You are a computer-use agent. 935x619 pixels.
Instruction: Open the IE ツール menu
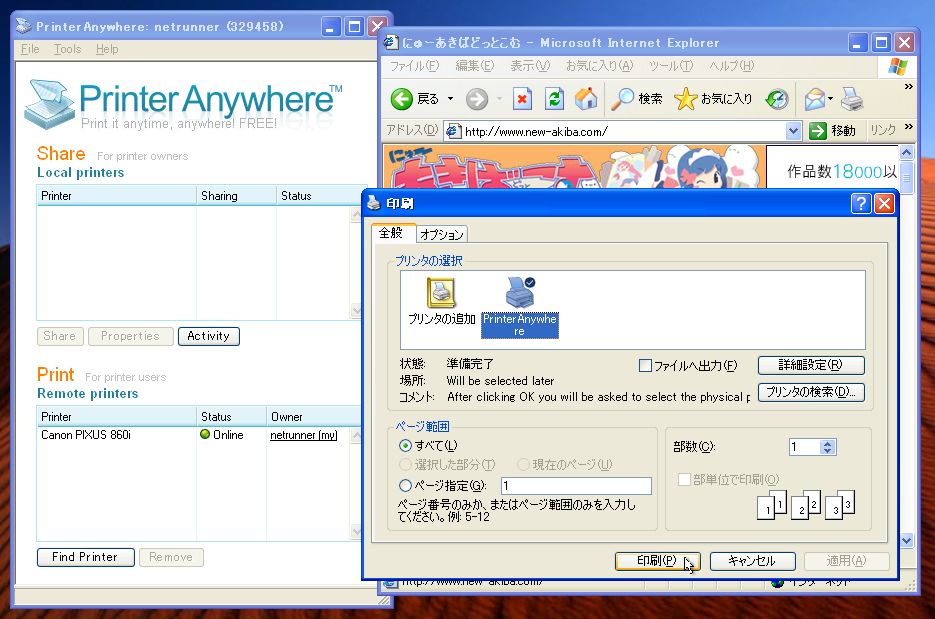pos(671,66)
